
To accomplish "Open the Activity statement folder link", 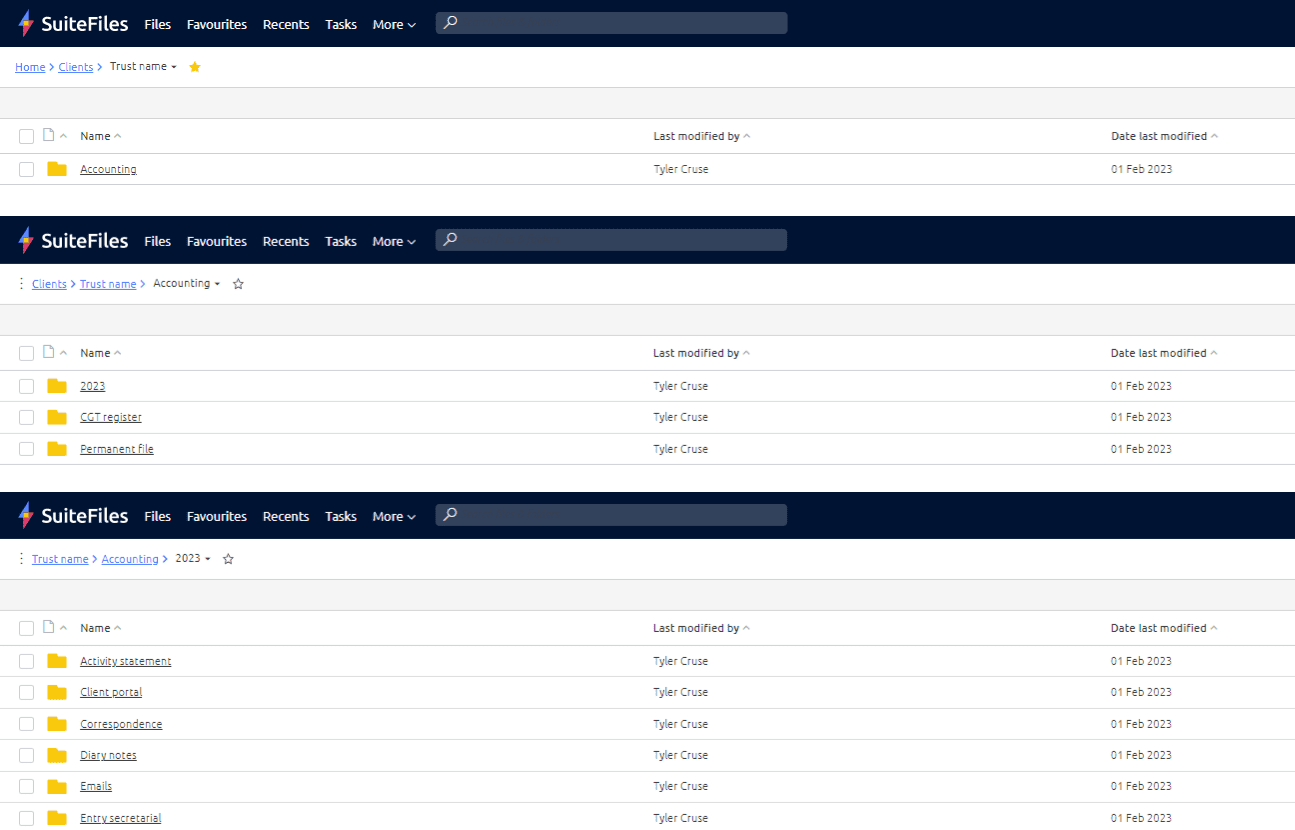I will pos(126,661).
